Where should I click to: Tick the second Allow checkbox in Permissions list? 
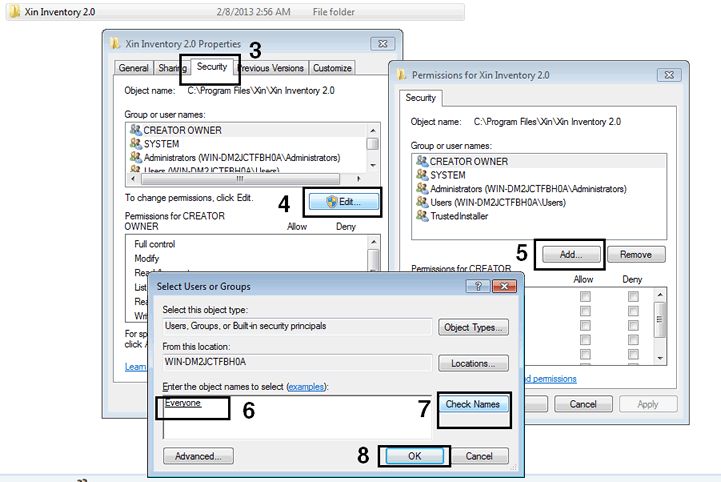(585, 311)
